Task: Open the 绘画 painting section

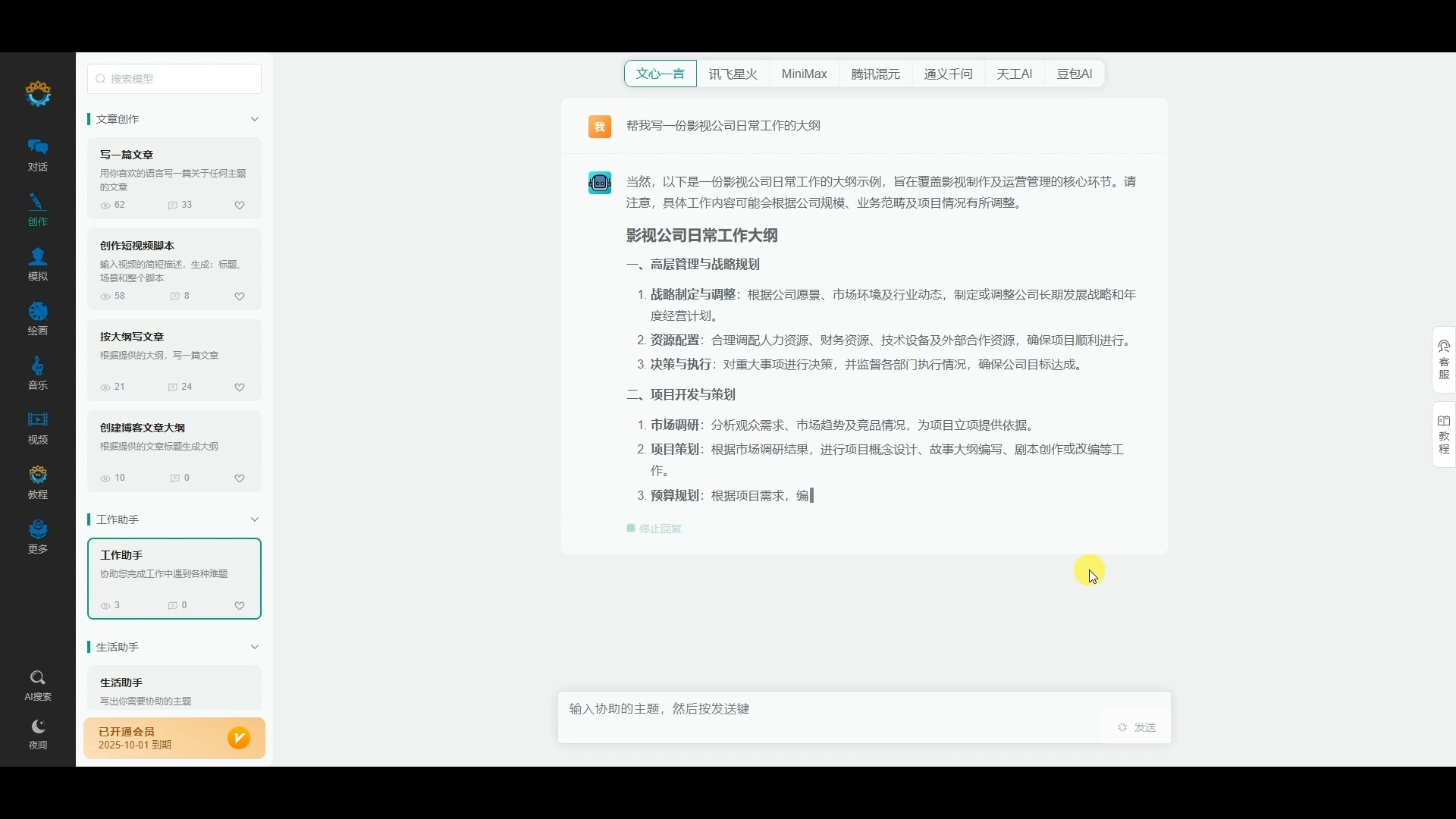Action: pyautogui.click(x=38, y=319)
